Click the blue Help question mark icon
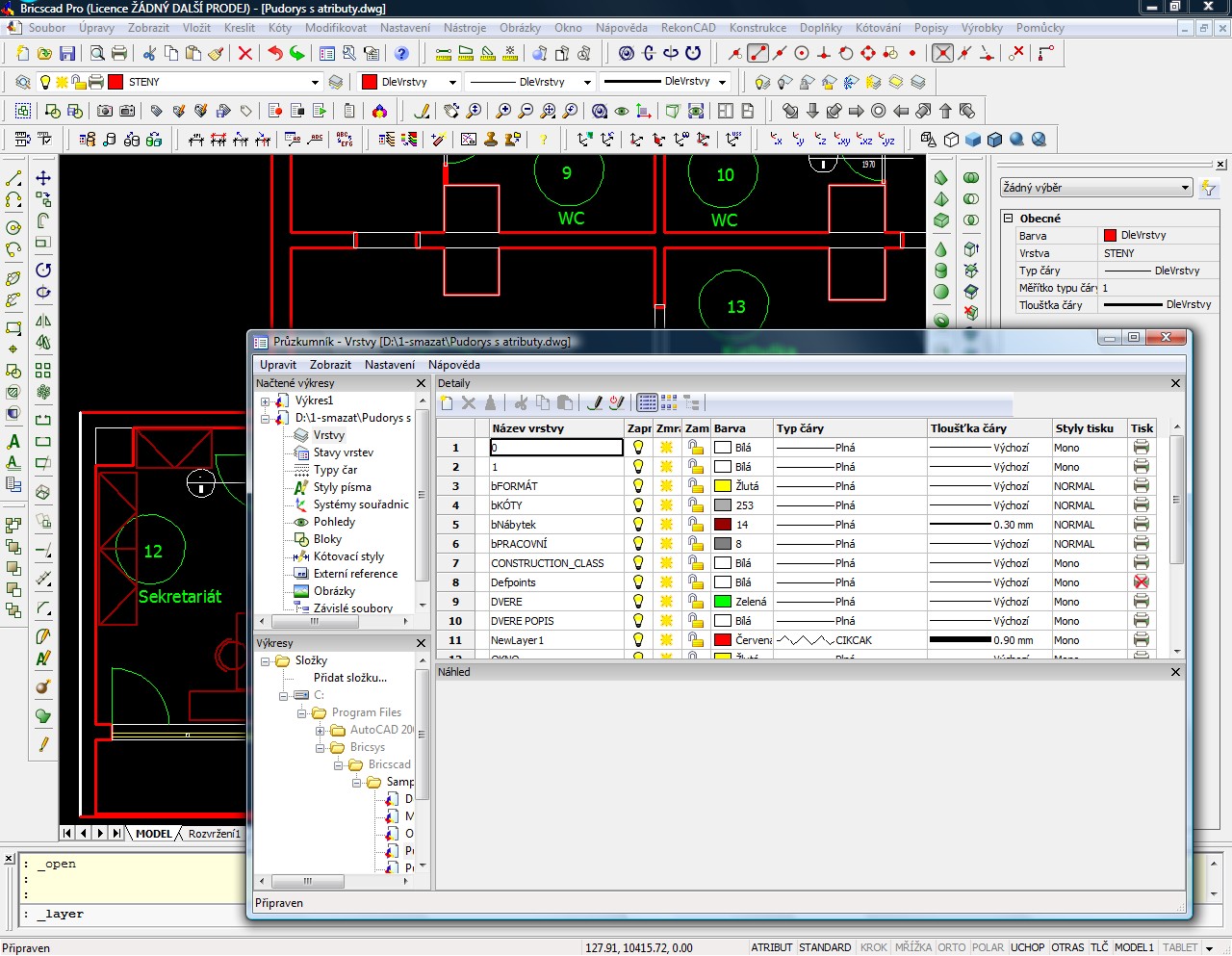Image resolution: width=1232 pixels, height=956 pixels. 402,54
